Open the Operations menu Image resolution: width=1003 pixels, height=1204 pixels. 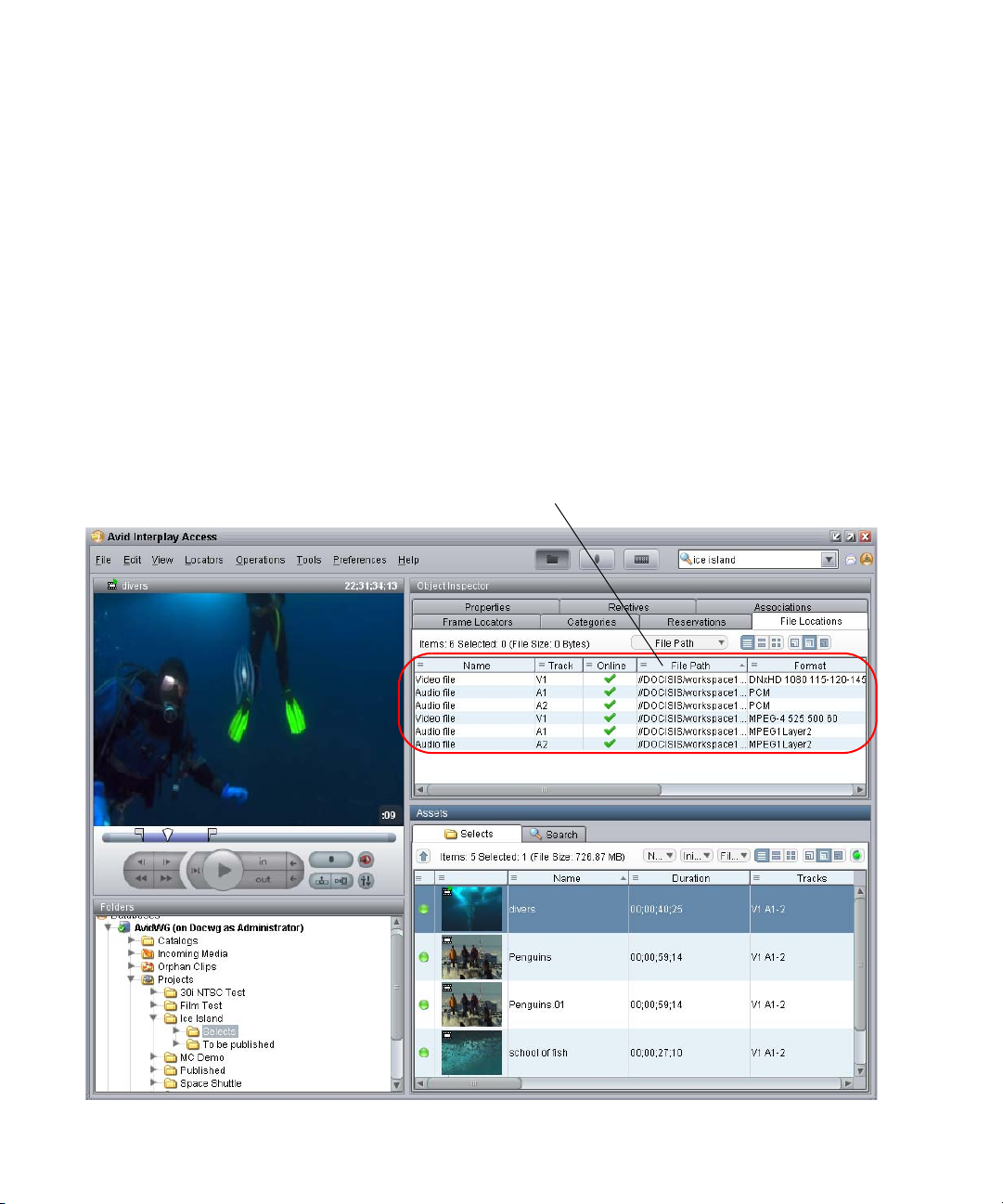[261, 560]
